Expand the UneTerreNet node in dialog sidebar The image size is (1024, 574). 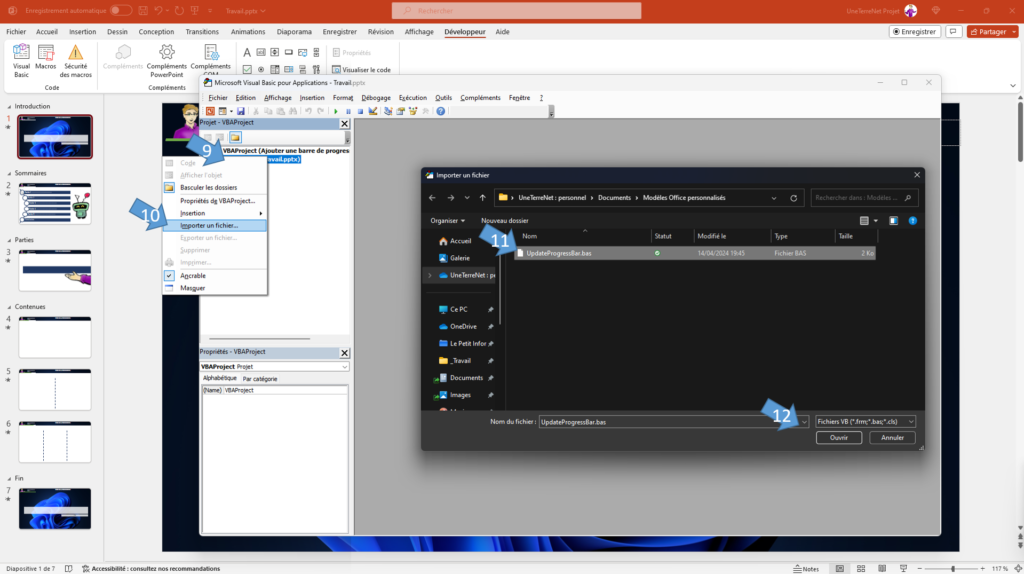point(430,276)
